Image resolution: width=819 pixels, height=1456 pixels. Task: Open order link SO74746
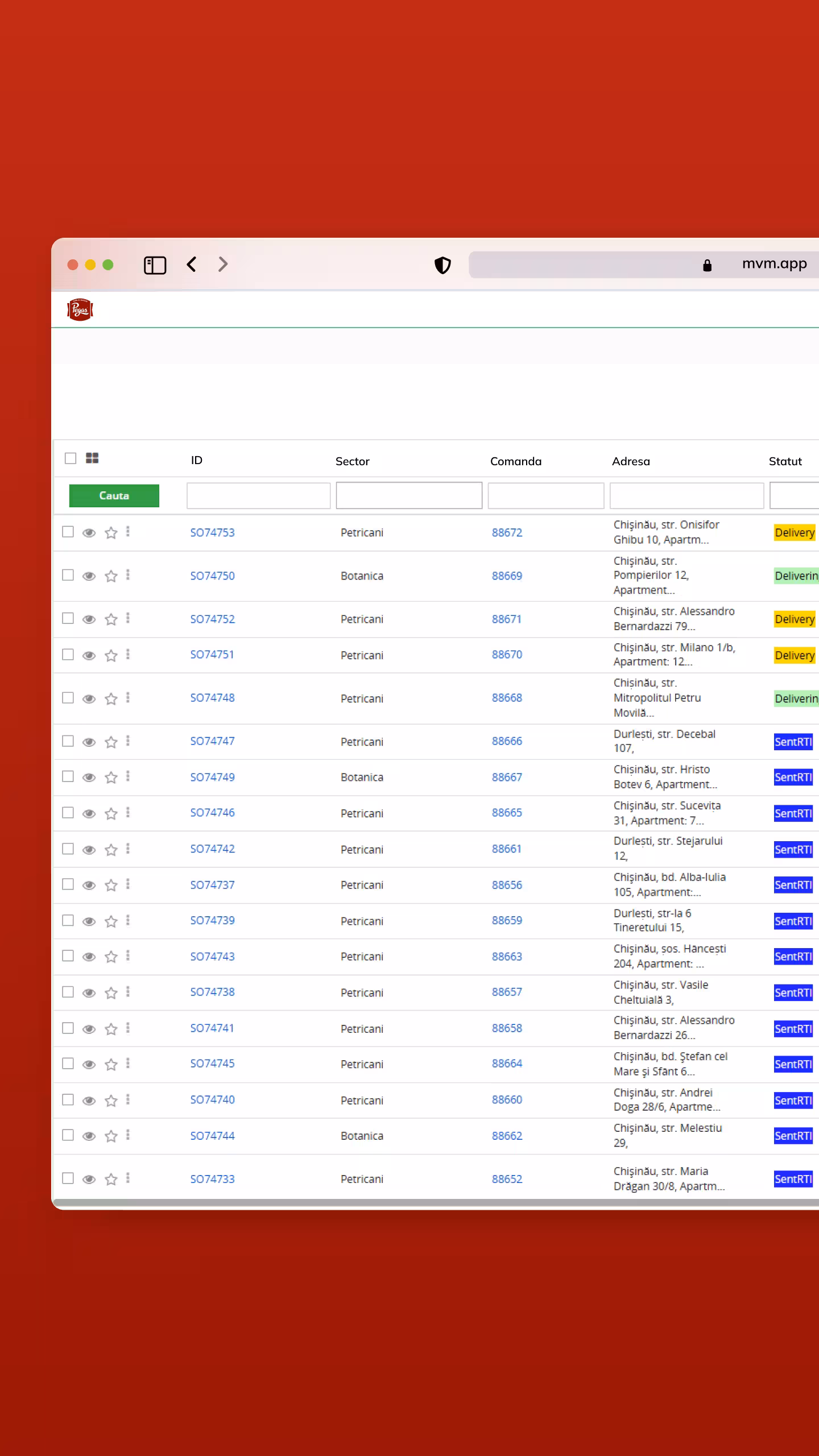[212, 813]
